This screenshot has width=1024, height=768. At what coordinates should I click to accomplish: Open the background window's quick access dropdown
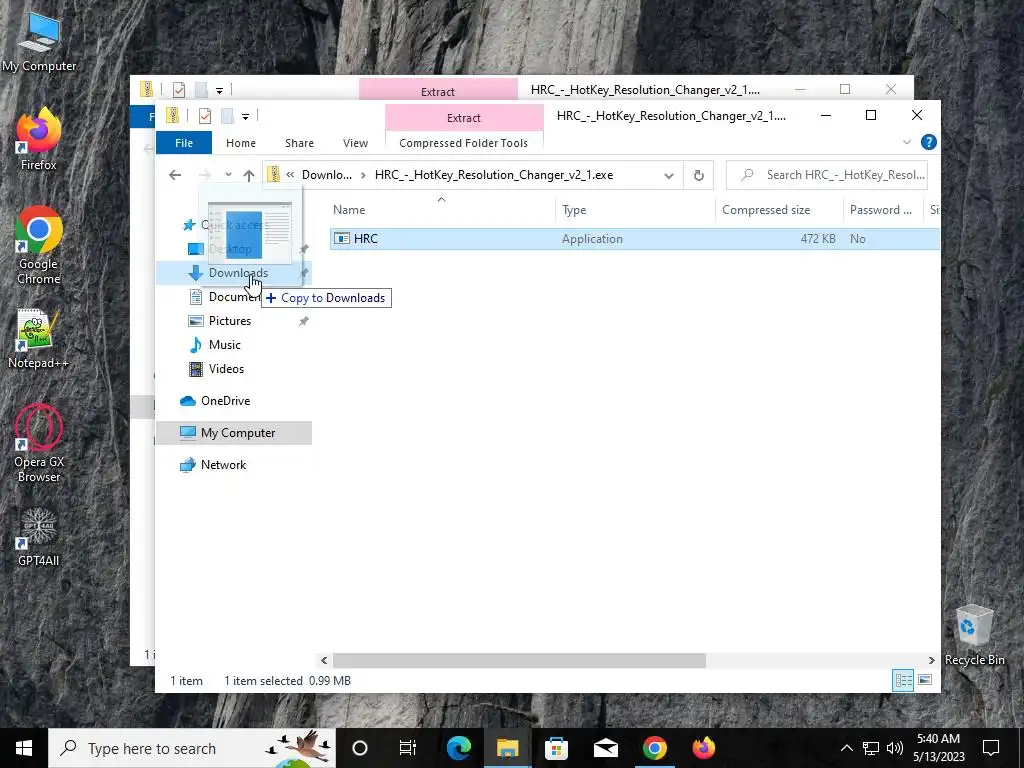219,90
